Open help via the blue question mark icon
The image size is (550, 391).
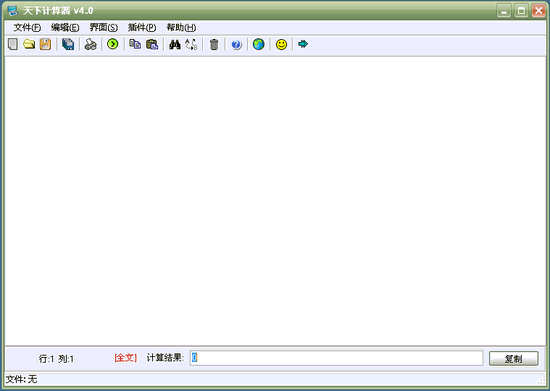[x=236, y=45]
